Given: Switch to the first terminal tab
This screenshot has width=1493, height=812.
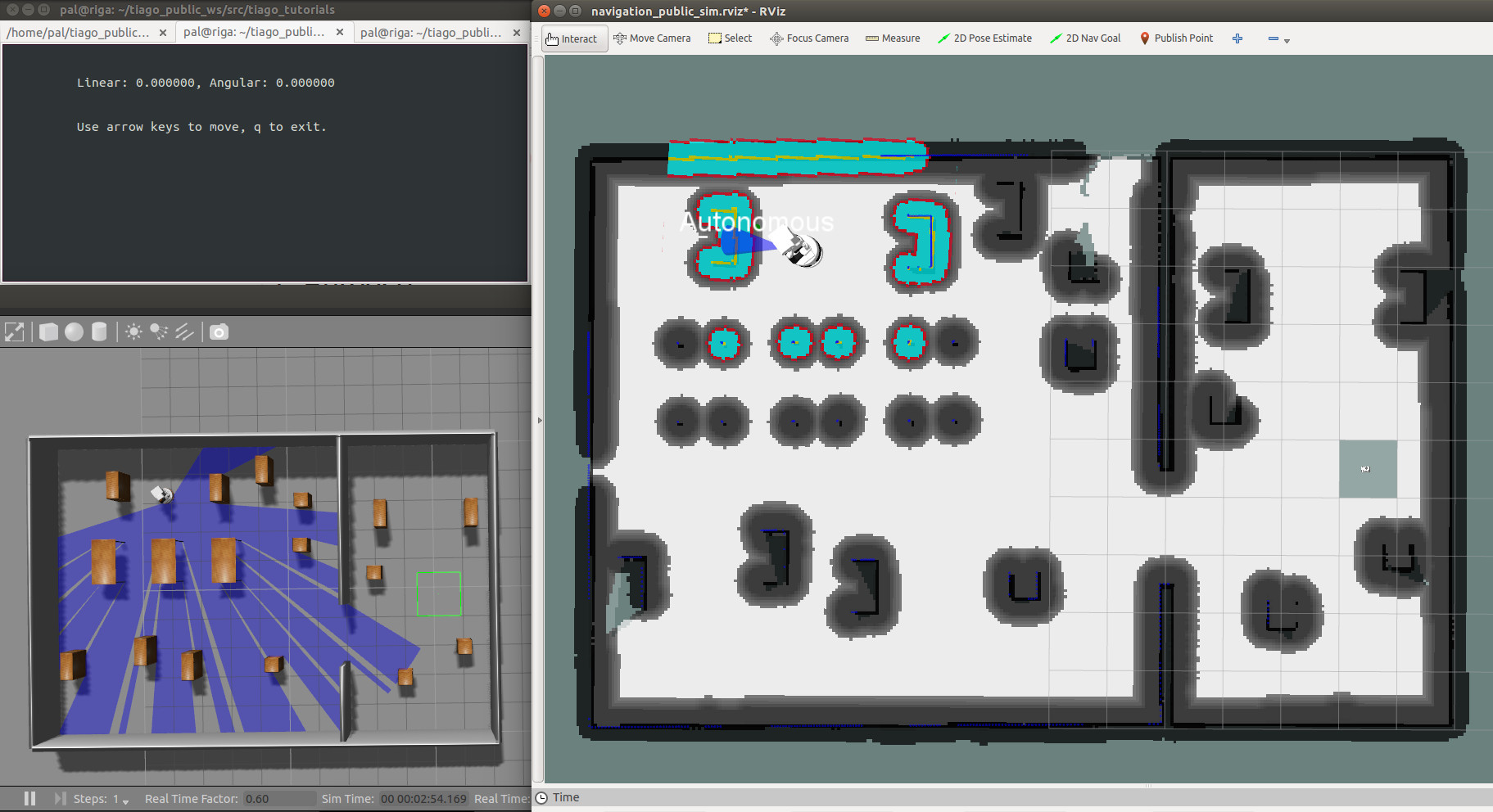Looking at the screenshot, I should (x=79, y=32).
